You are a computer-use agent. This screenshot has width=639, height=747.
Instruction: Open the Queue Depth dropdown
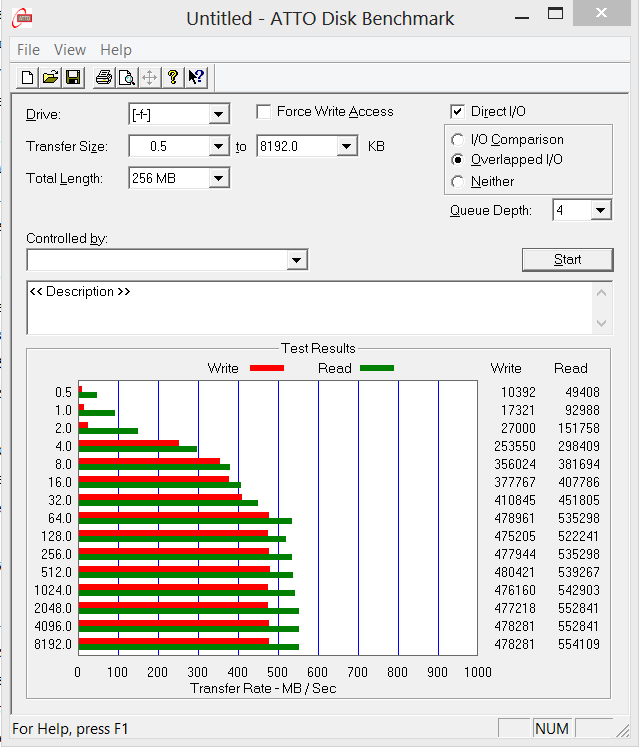click(x=600, y=211)
